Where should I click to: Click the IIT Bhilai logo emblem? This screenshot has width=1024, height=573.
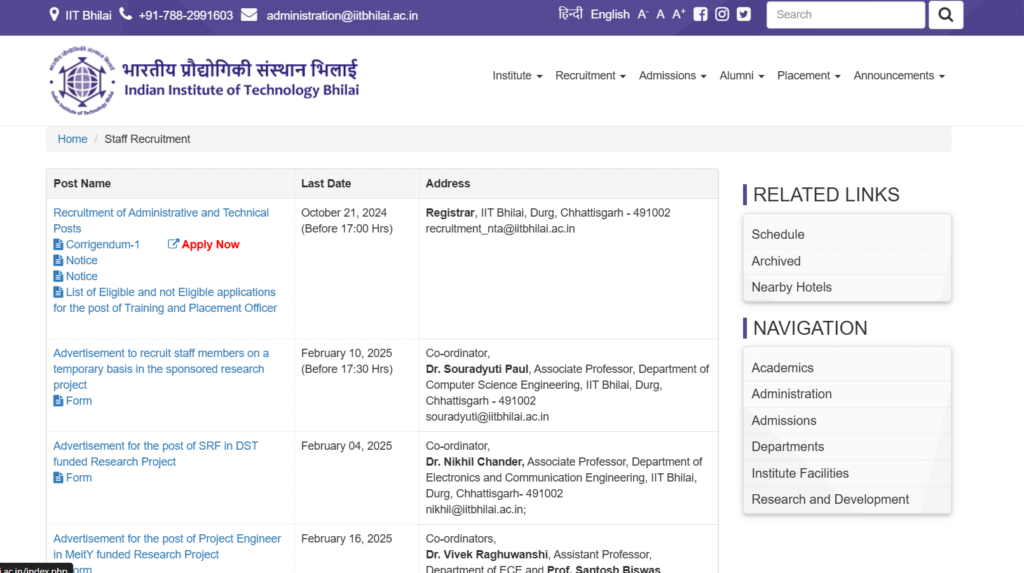82,81
